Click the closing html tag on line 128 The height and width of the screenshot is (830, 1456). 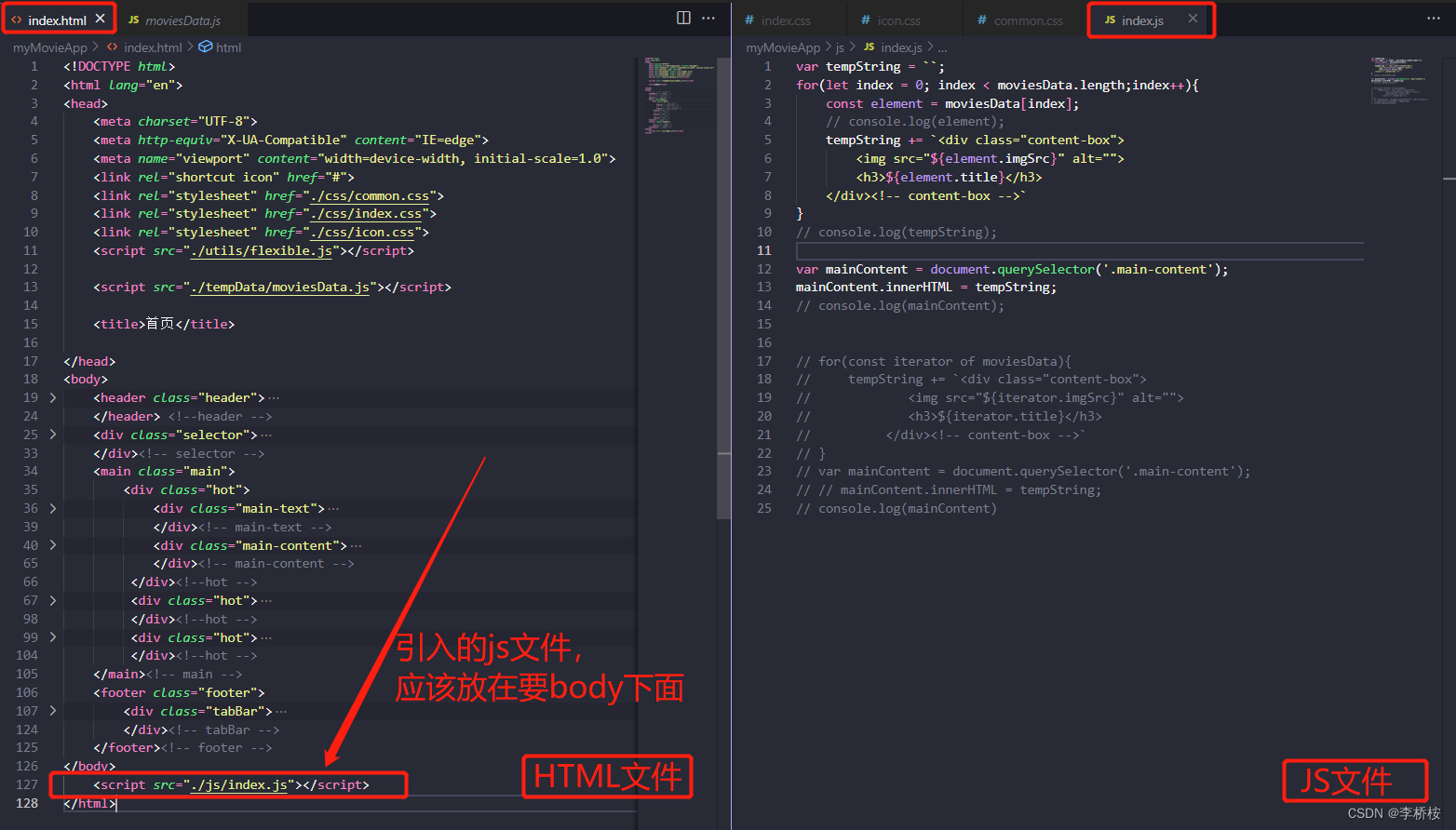pos(90,803)
